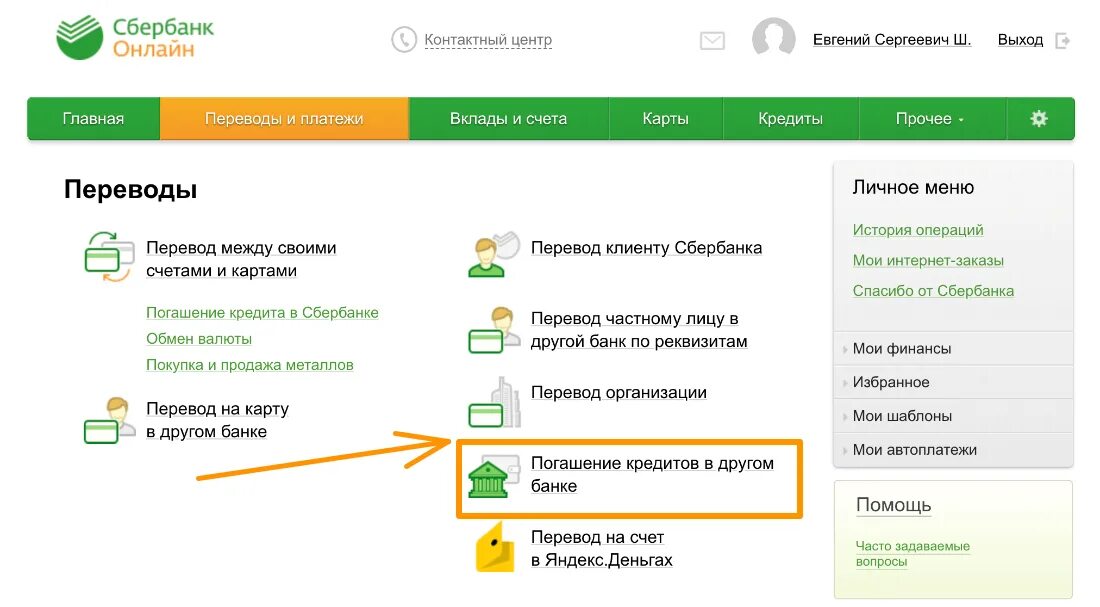
Task: Click the logout door icon
Action: point(1062,41)
